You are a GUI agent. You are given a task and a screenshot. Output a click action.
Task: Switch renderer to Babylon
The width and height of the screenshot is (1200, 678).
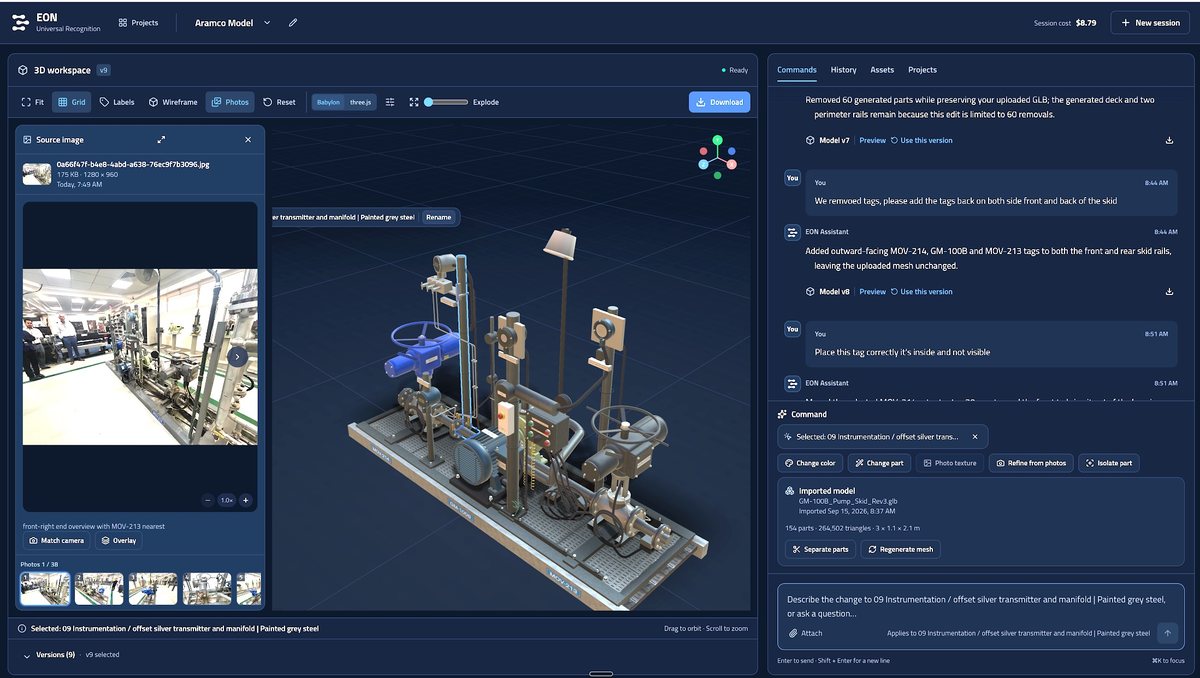pos(328,102)
